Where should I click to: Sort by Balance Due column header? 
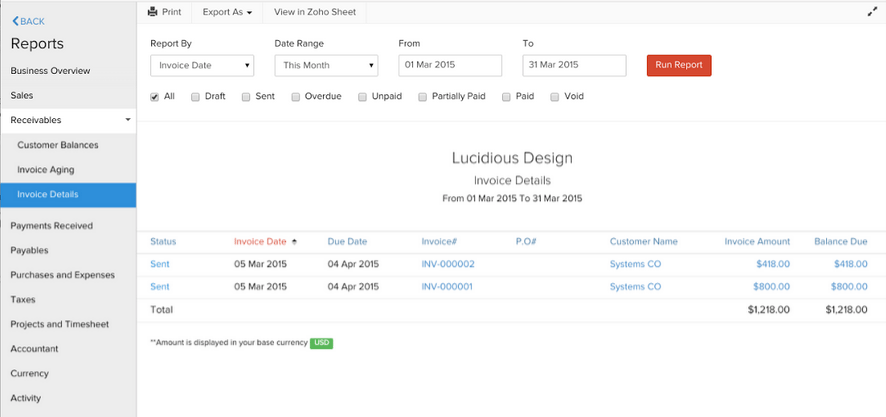tap(841, 242)
